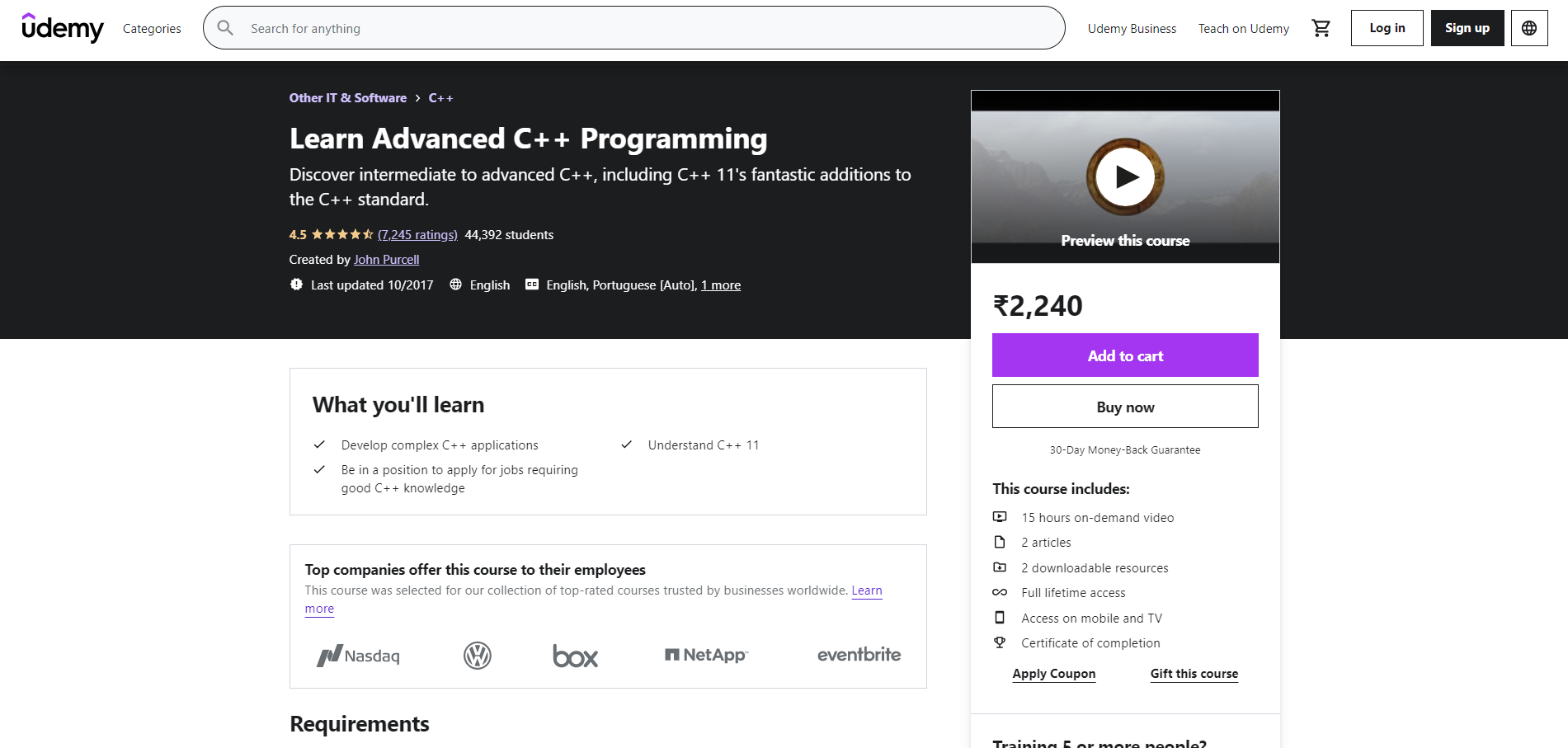Click the star rating icons

pyautogui.click(x=342, y=235)
